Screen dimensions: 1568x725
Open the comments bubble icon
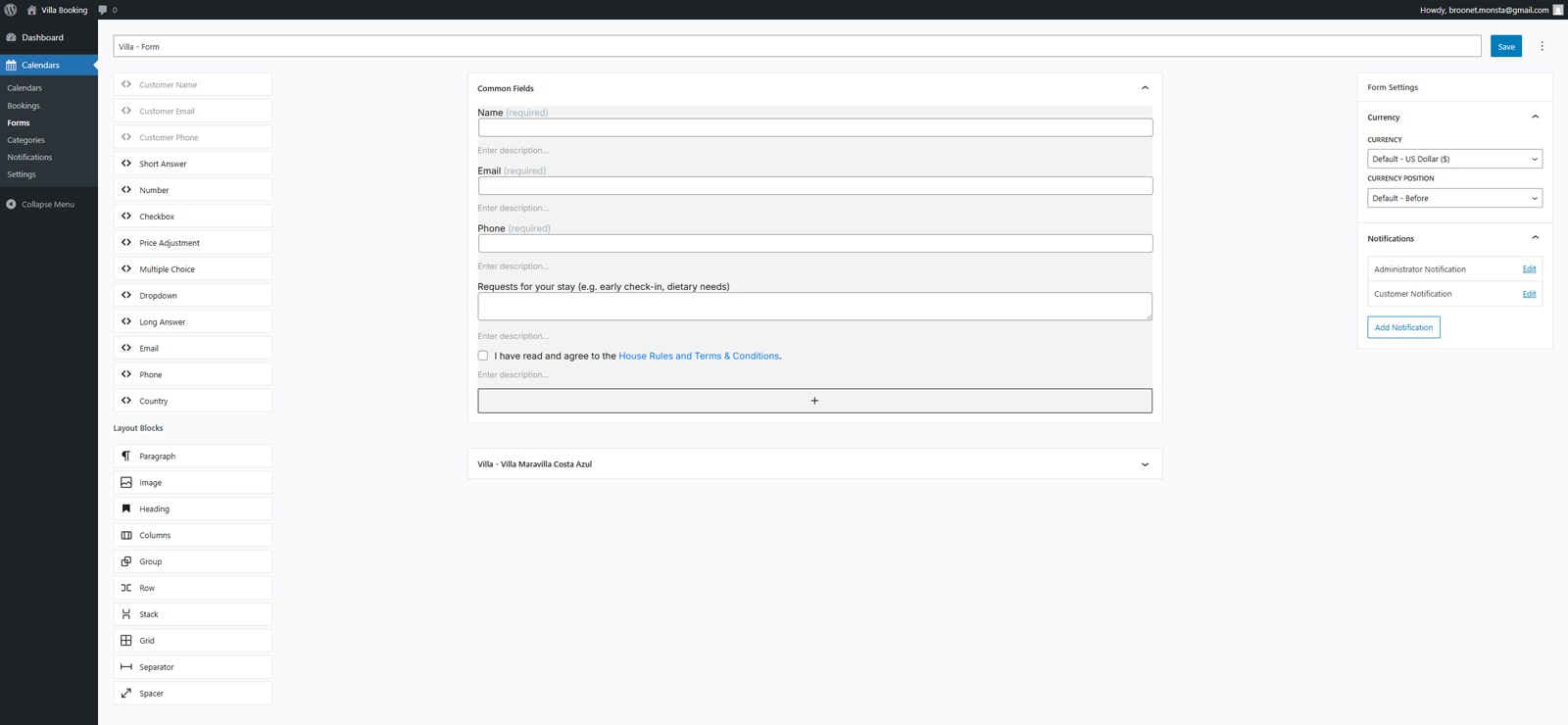tap(103, 10)
